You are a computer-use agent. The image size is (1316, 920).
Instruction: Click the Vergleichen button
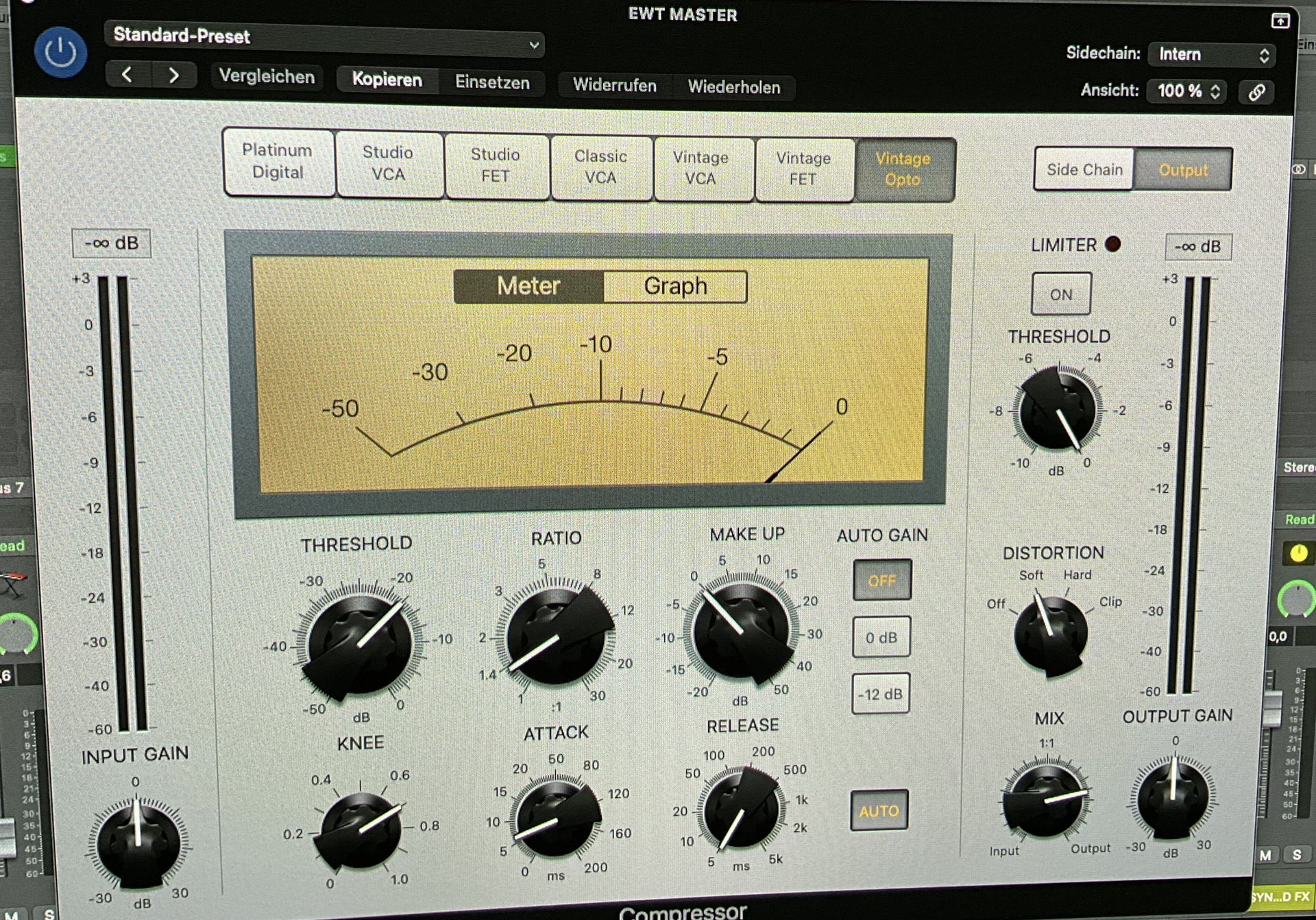267,76
